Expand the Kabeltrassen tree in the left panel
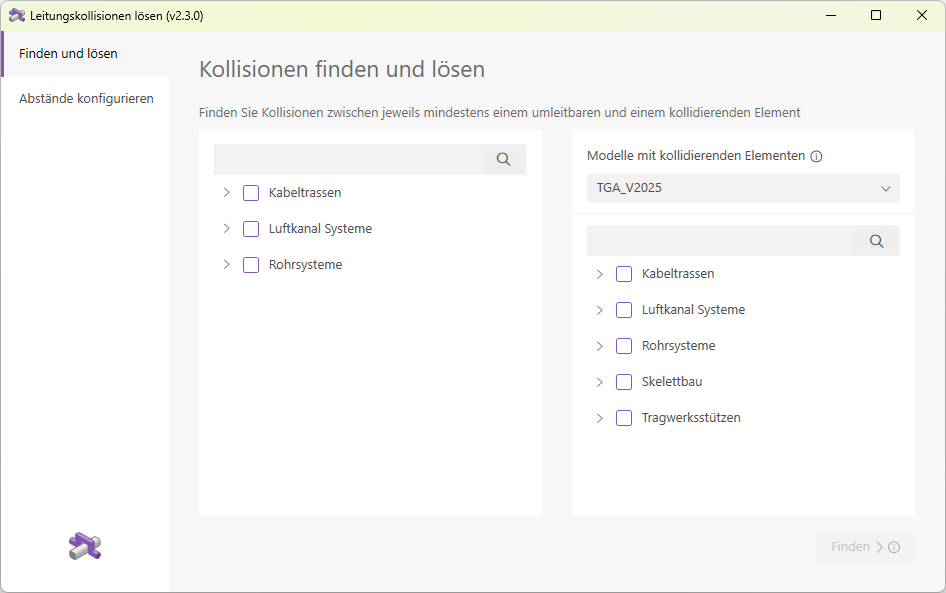 tap(226, 192)
